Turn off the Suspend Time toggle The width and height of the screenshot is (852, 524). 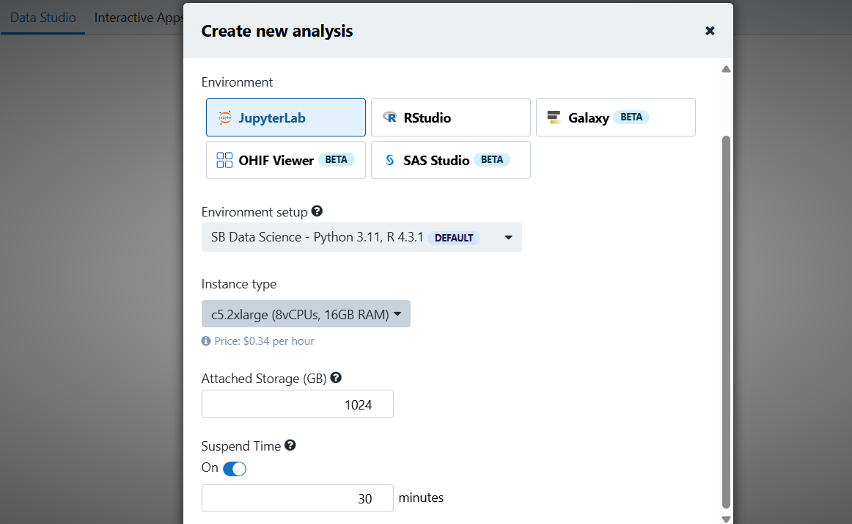tap(235, 469)
